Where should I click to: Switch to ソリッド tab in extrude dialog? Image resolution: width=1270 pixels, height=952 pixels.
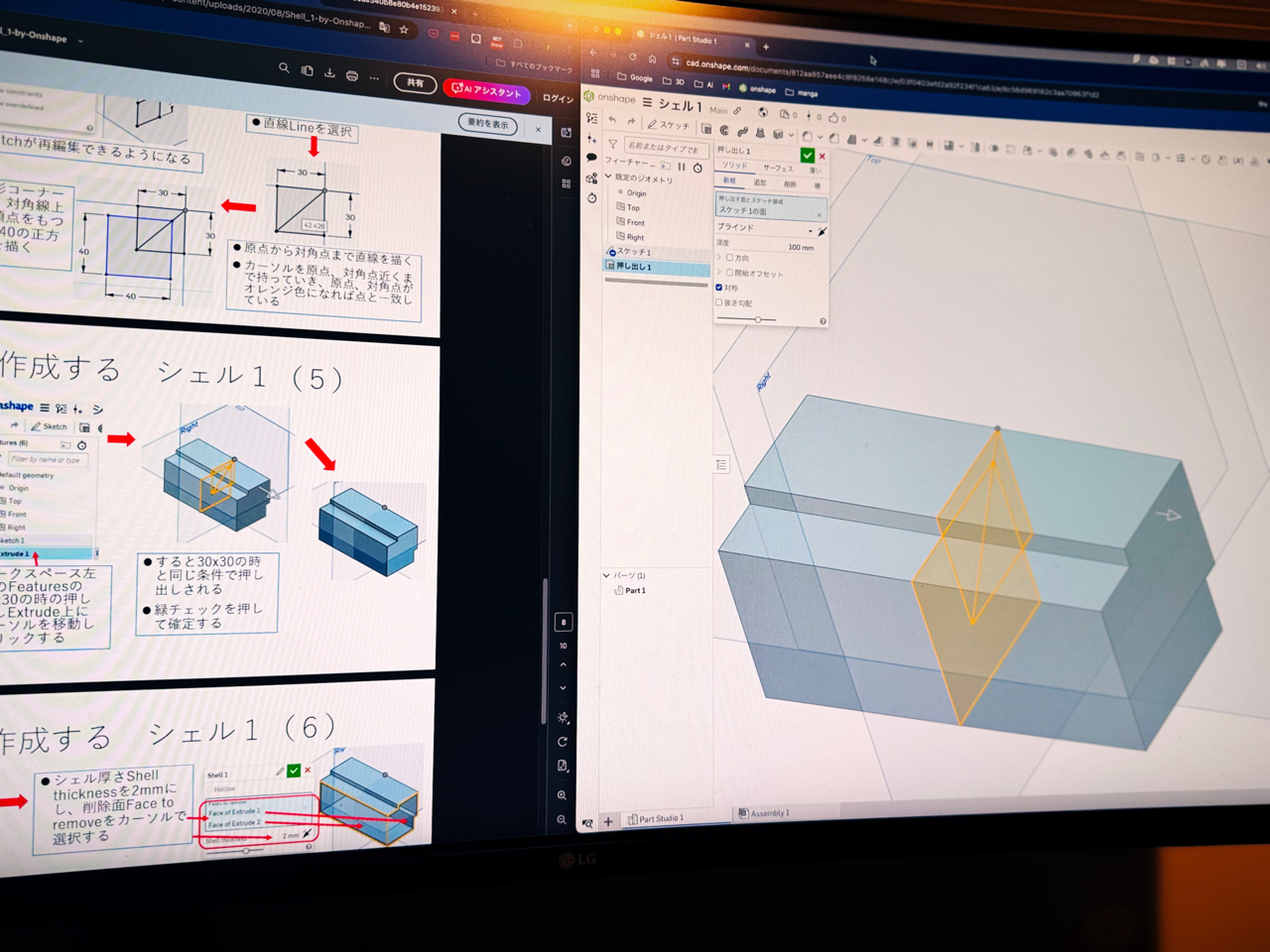point(735,166)
